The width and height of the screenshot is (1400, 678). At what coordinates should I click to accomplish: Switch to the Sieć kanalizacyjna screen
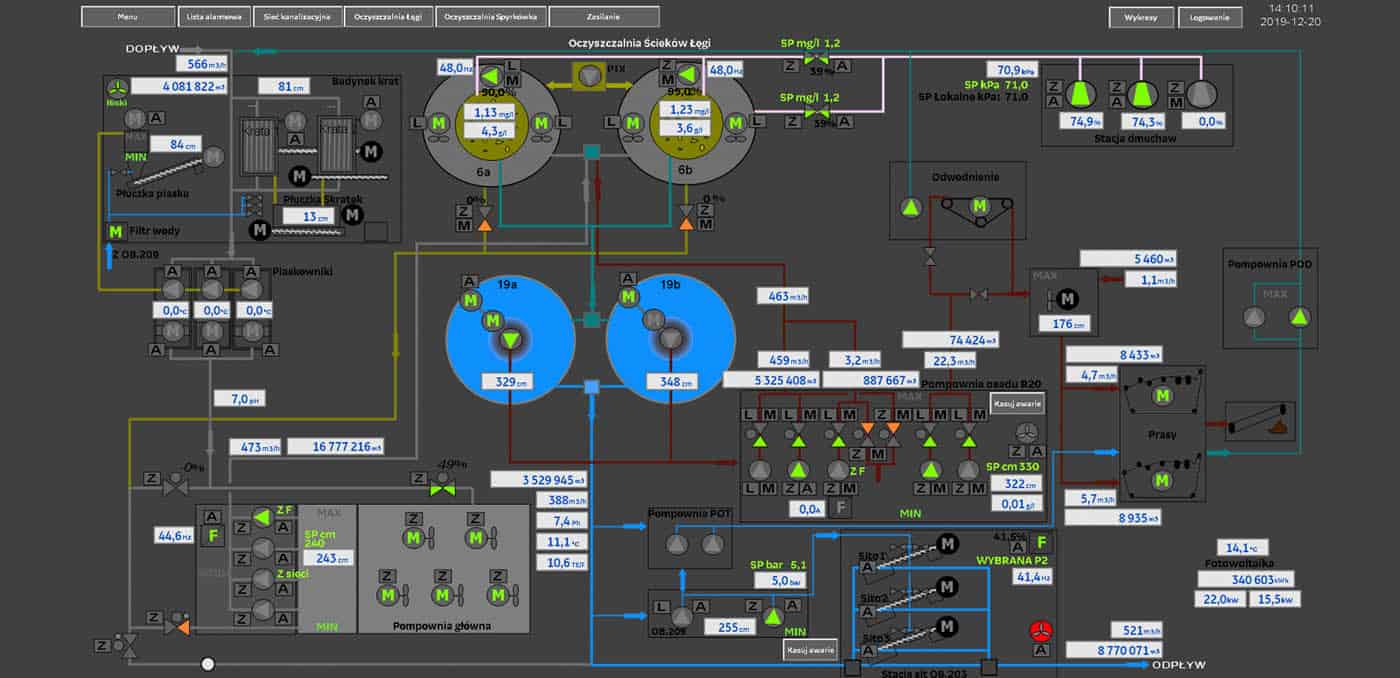click(x=295, y=17)
